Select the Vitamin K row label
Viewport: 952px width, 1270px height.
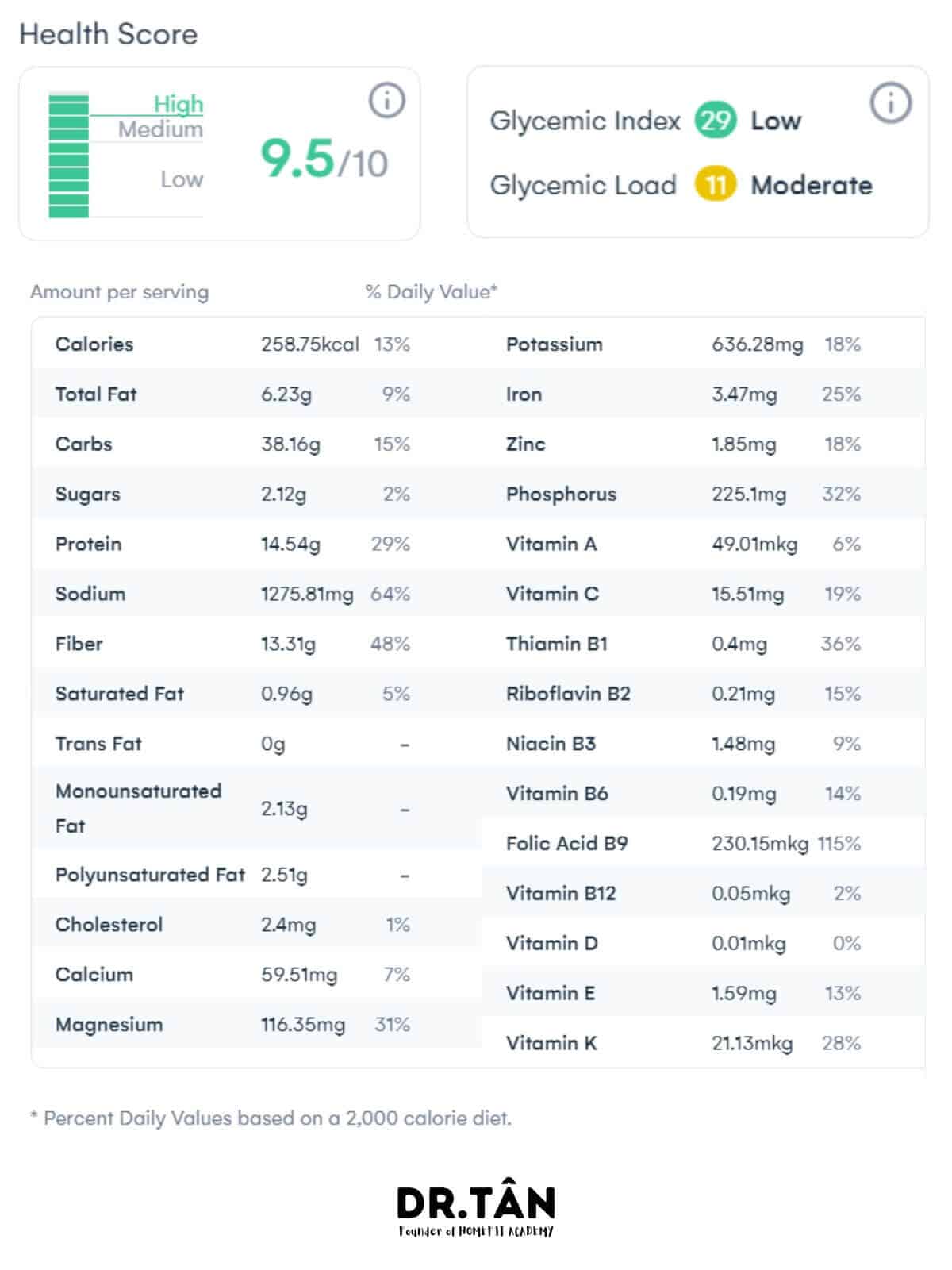(x=551, y=1043)
